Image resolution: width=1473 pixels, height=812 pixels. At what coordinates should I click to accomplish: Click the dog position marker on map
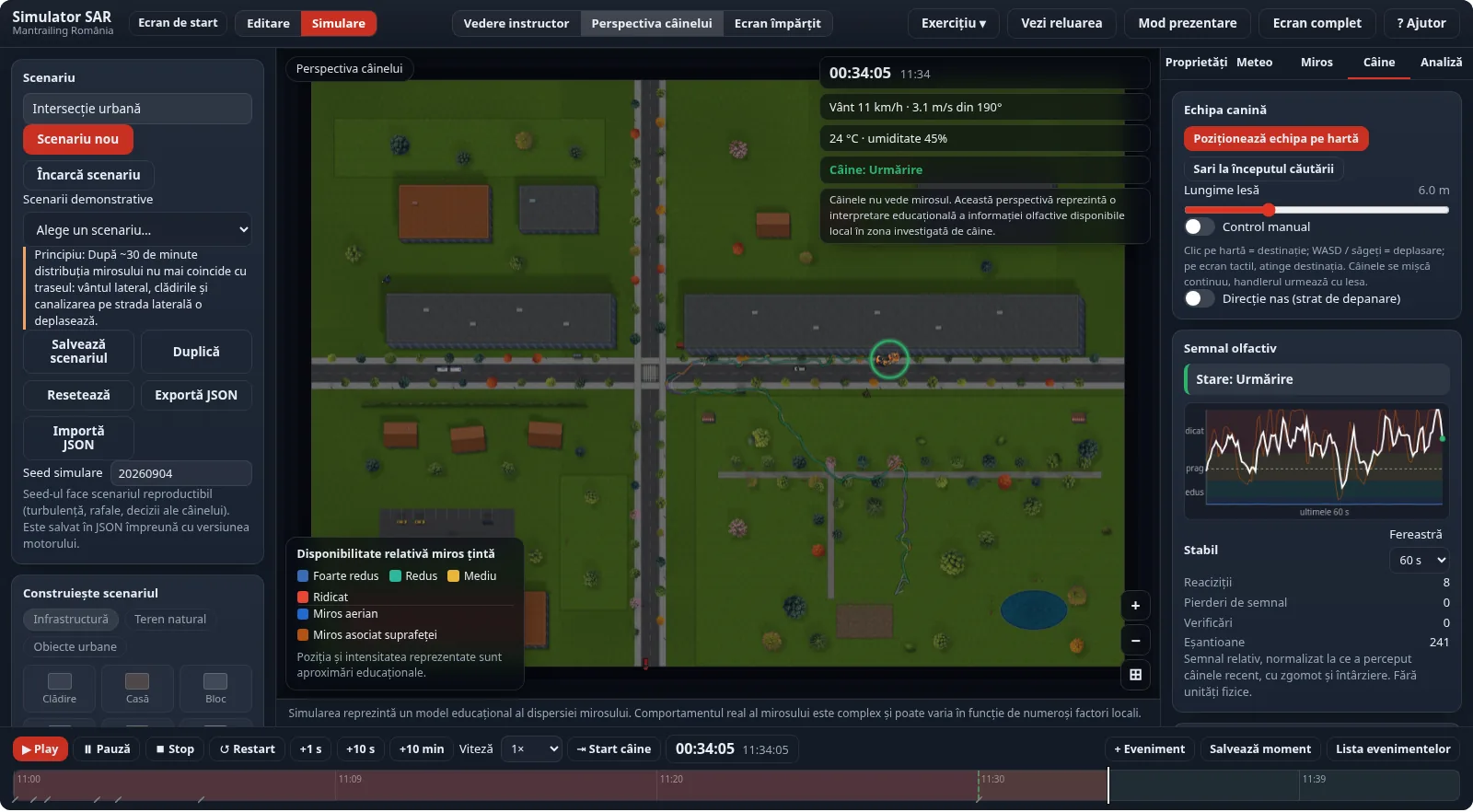(888, 359)
